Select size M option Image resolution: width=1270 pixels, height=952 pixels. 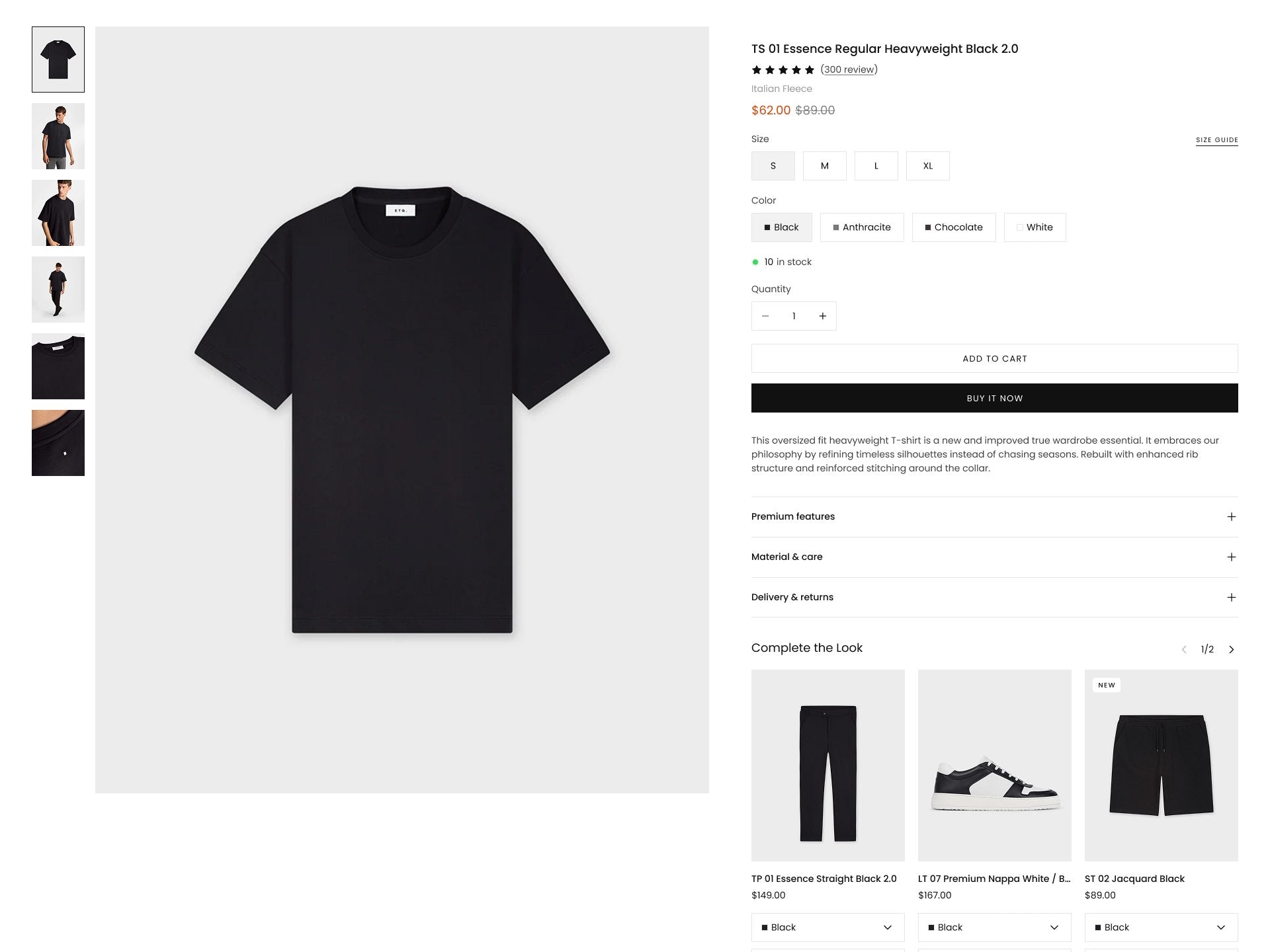point(824,166)
